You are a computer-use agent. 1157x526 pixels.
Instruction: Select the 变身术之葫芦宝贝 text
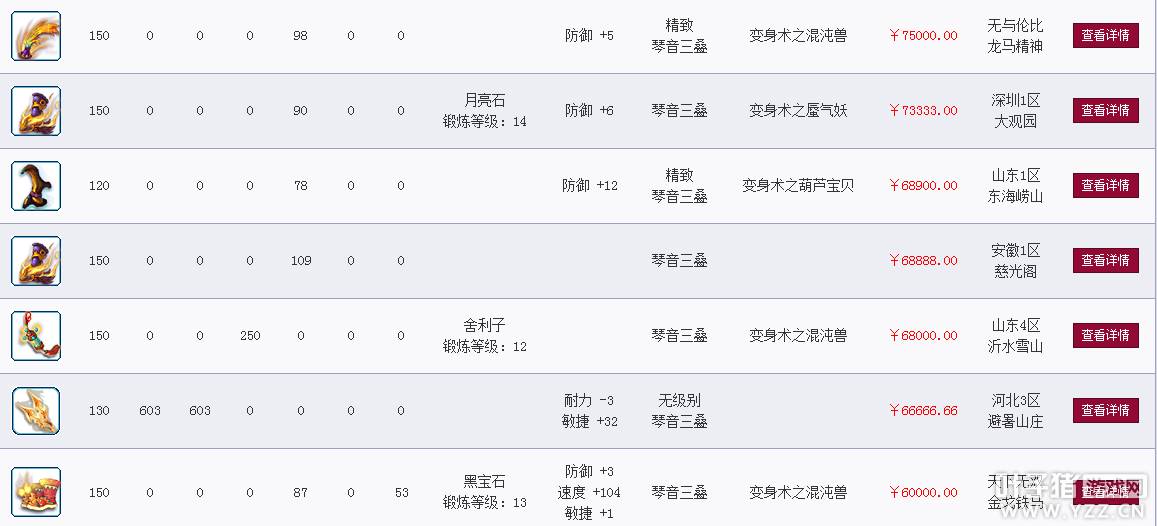click(798, 186)
